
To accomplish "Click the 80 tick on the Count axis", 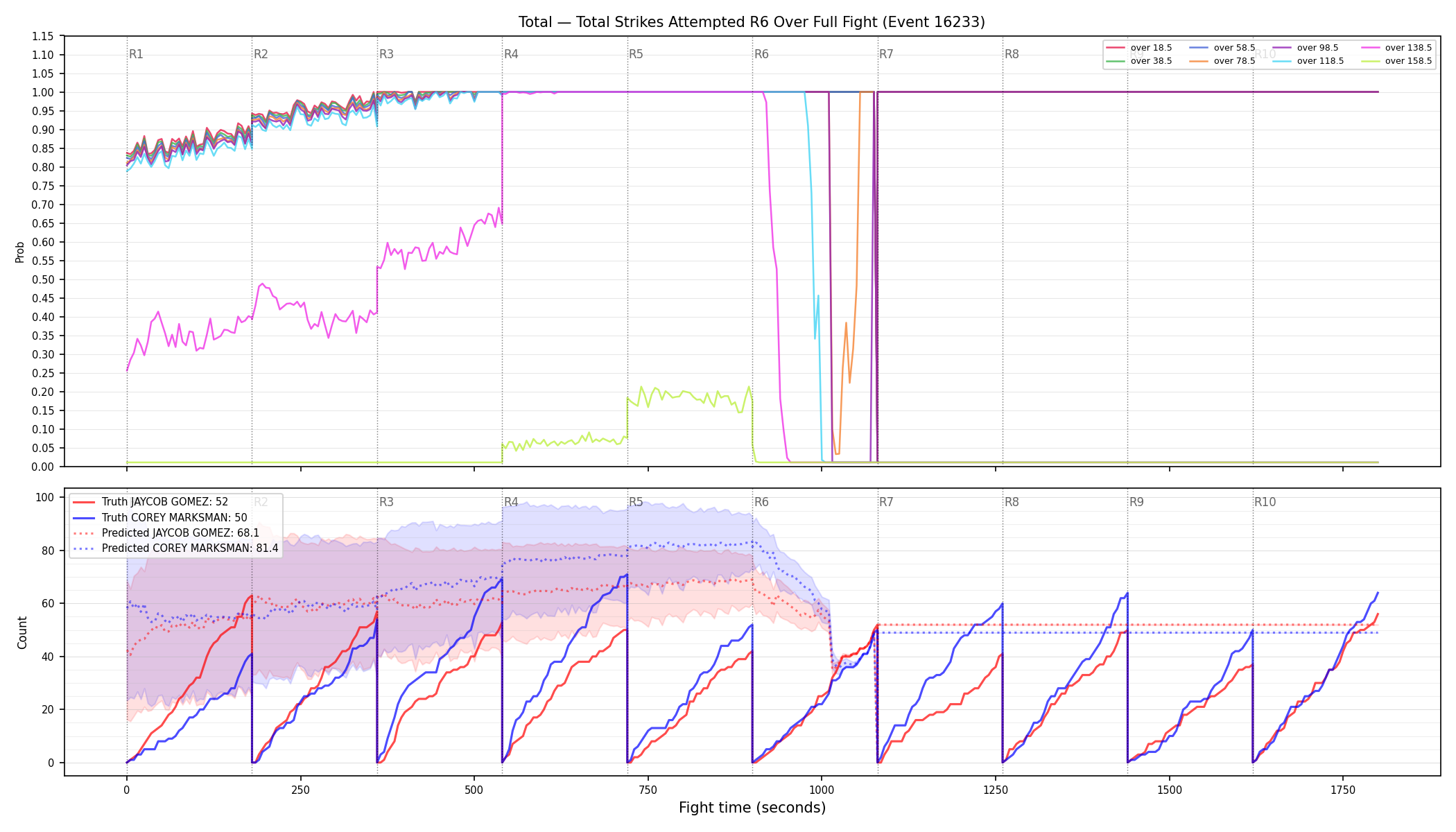I will coord(49,551).
